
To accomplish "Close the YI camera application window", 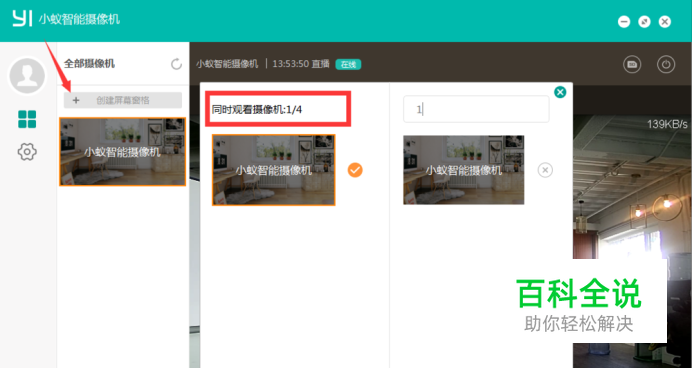I will click(x=665, y=21).
